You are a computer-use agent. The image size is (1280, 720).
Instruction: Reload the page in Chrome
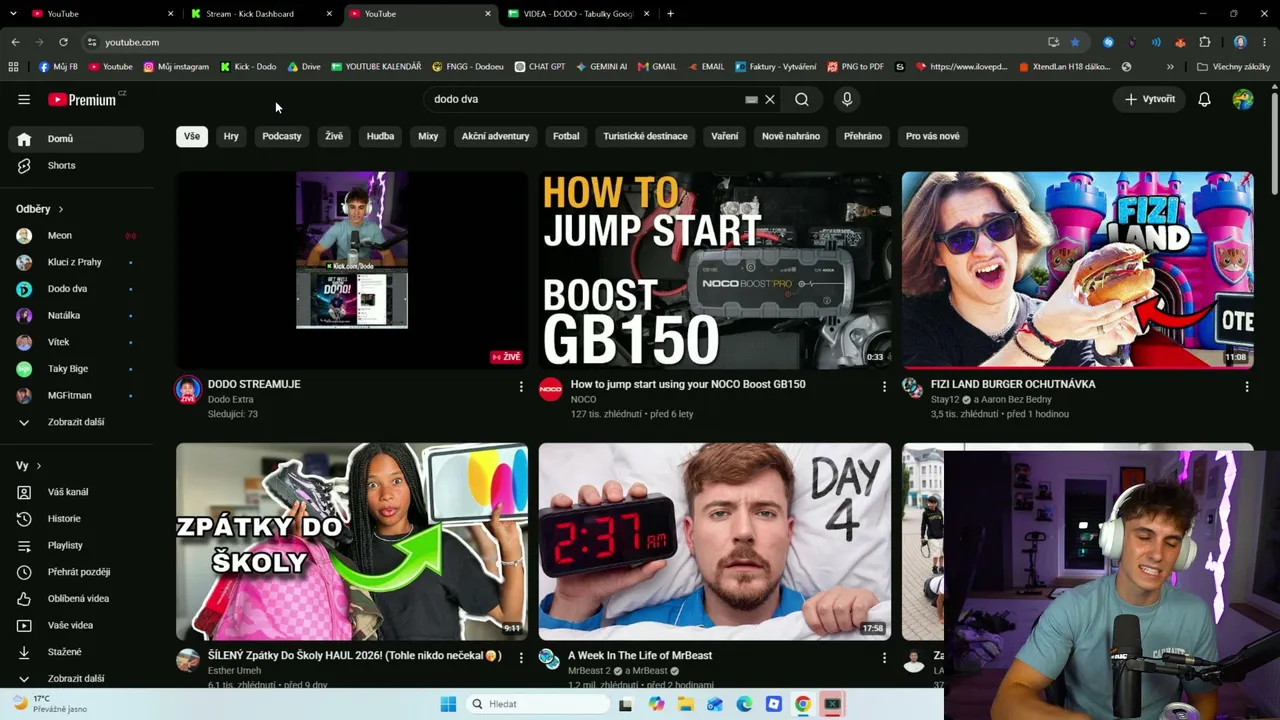[63, 42]
